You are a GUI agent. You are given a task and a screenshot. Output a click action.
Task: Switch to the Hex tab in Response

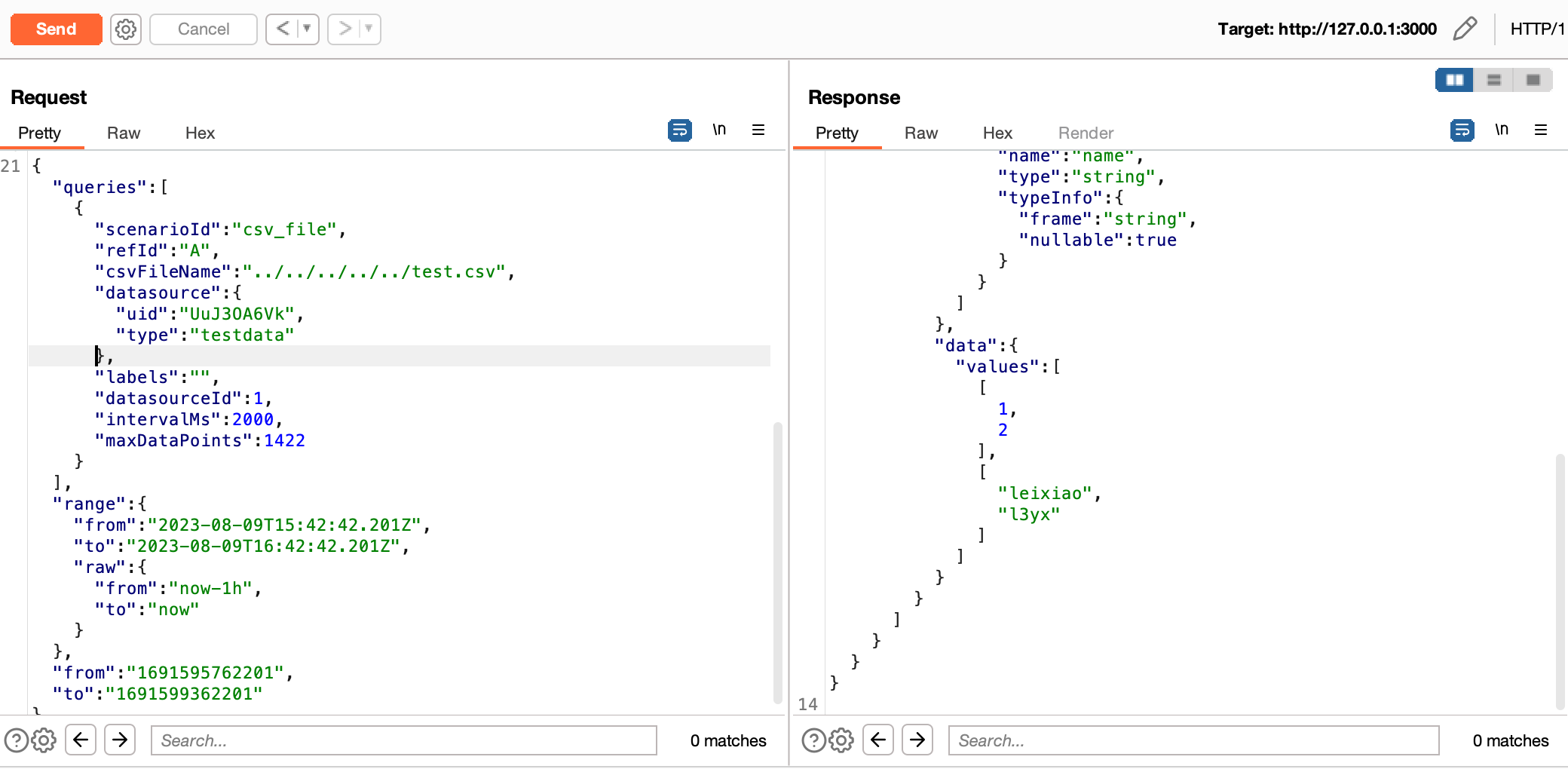997,133
